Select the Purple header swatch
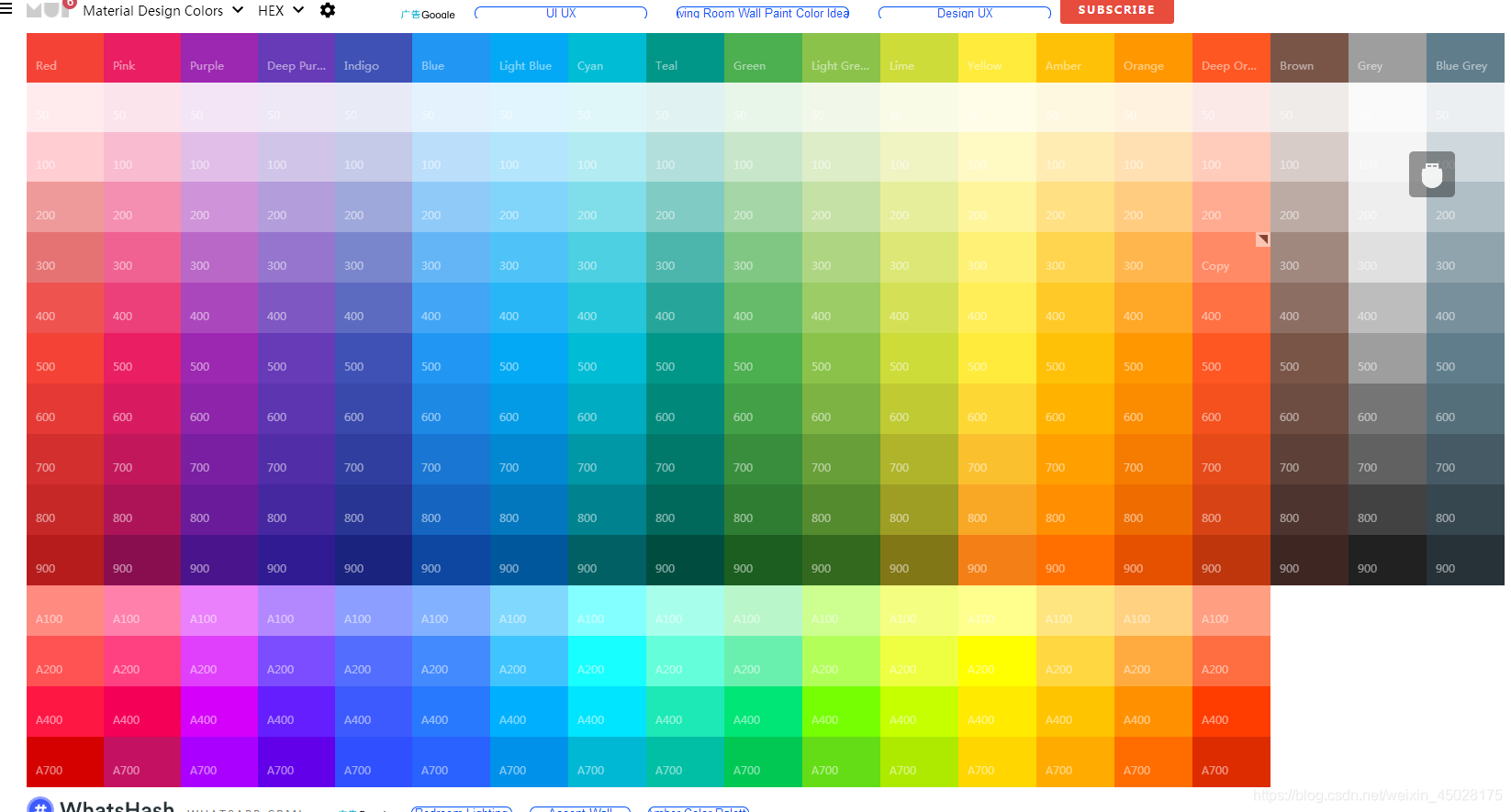The height and width of the screenshot is (812, 1511). 219,58
